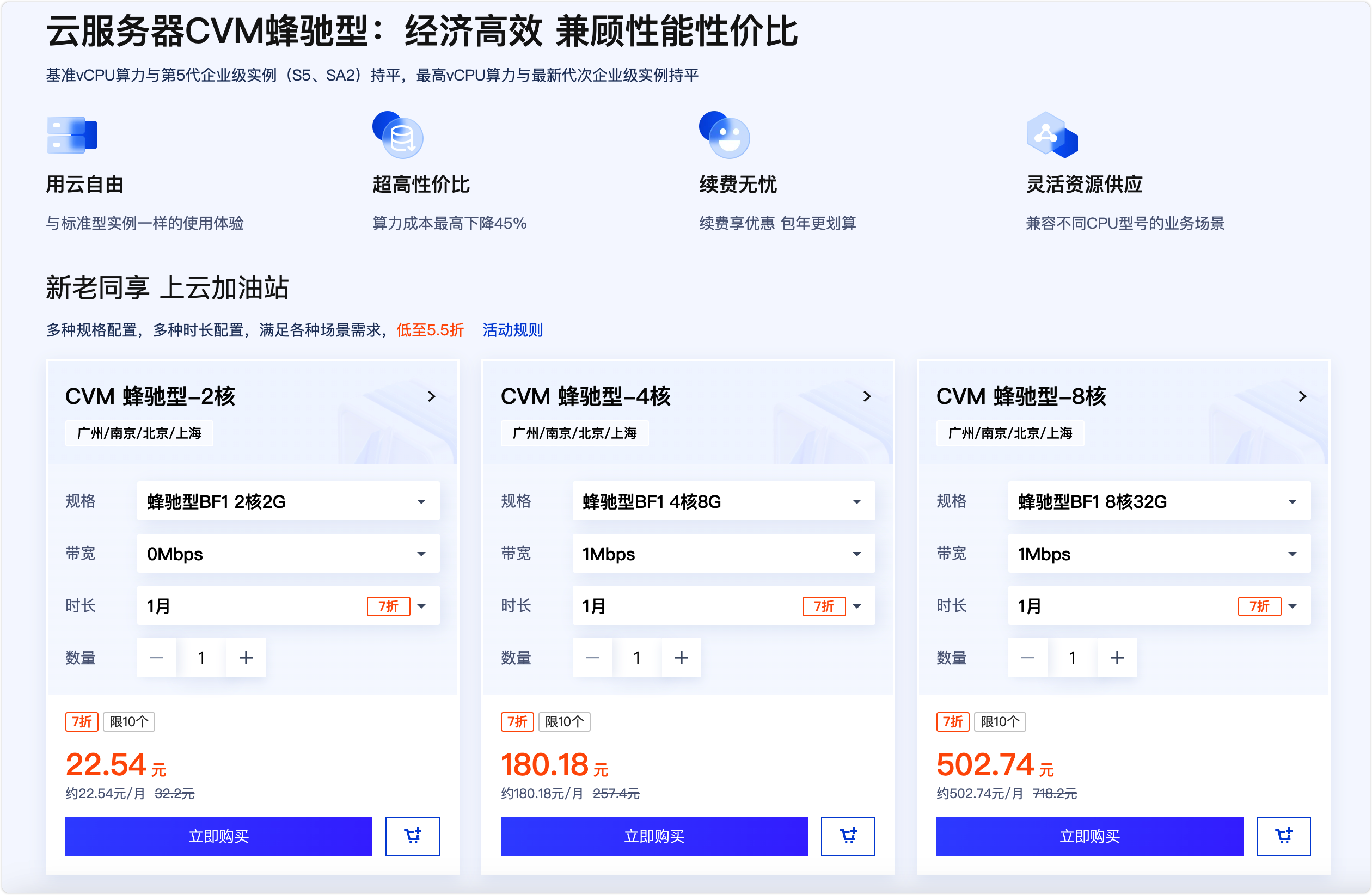Open CVM 蜂驰型-8核 details arrow
The image size is (1372, 895).
pyautogui.click(x=1303, y=396)
